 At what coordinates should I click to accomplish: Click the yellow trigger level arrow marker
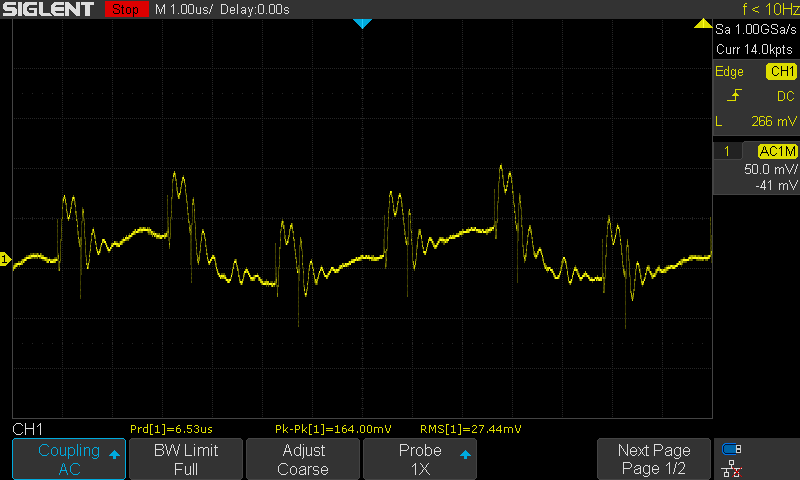703,23
